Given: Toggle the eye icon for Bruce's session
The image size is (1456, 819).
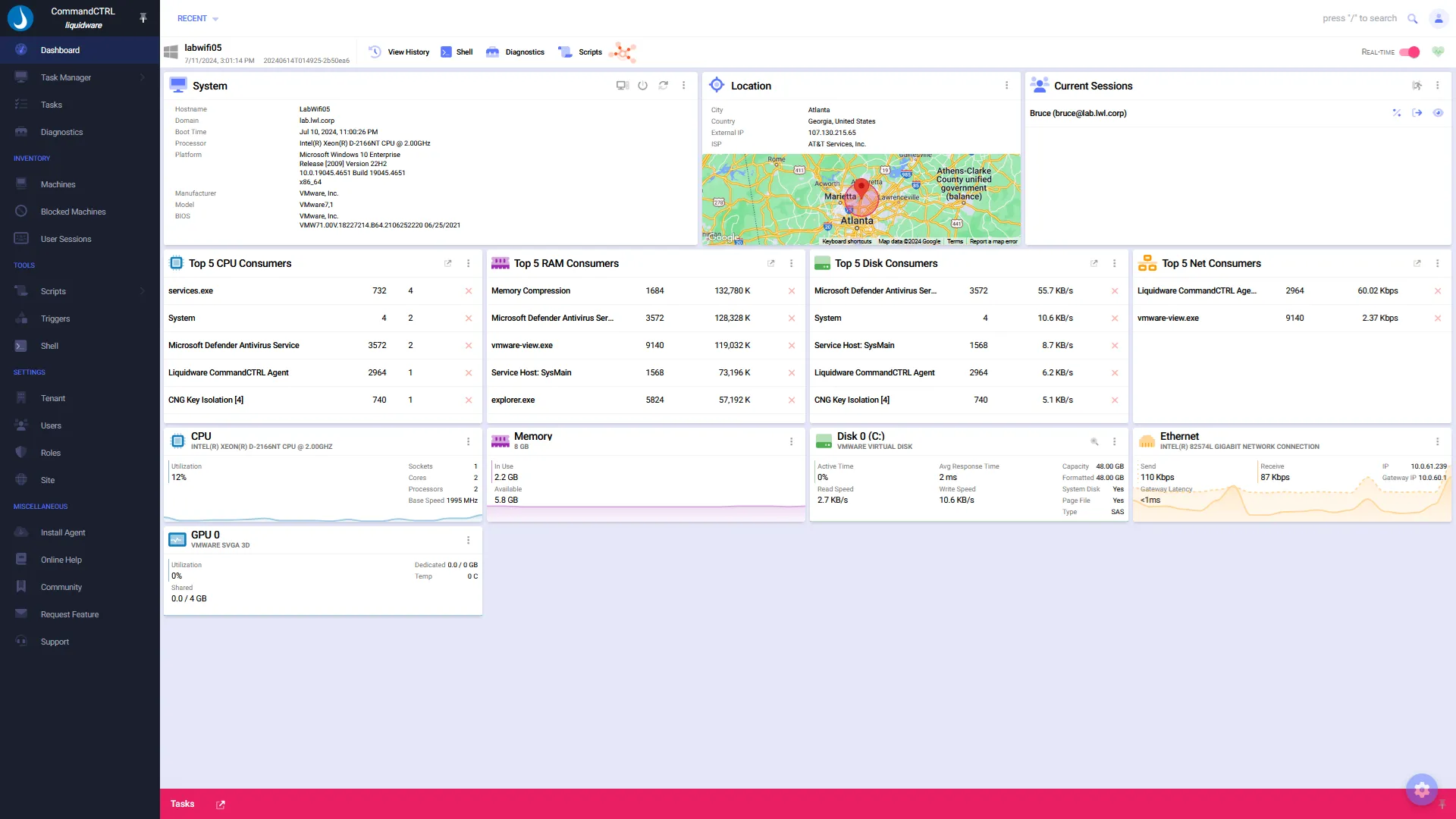Looking at the screenshot, I should pyautogui.click(x=1438, y=113).
